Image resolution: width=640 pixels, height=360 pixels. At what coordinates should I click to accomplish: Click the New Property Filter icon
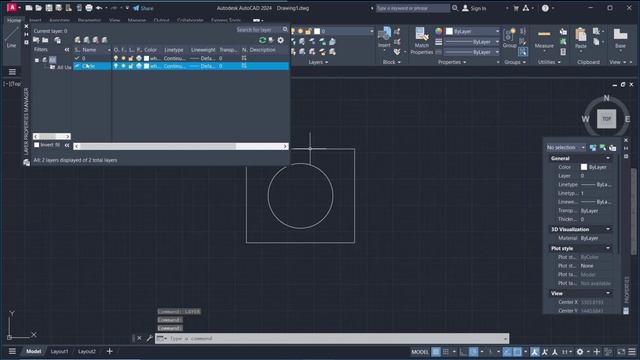[x=36, y=40]
